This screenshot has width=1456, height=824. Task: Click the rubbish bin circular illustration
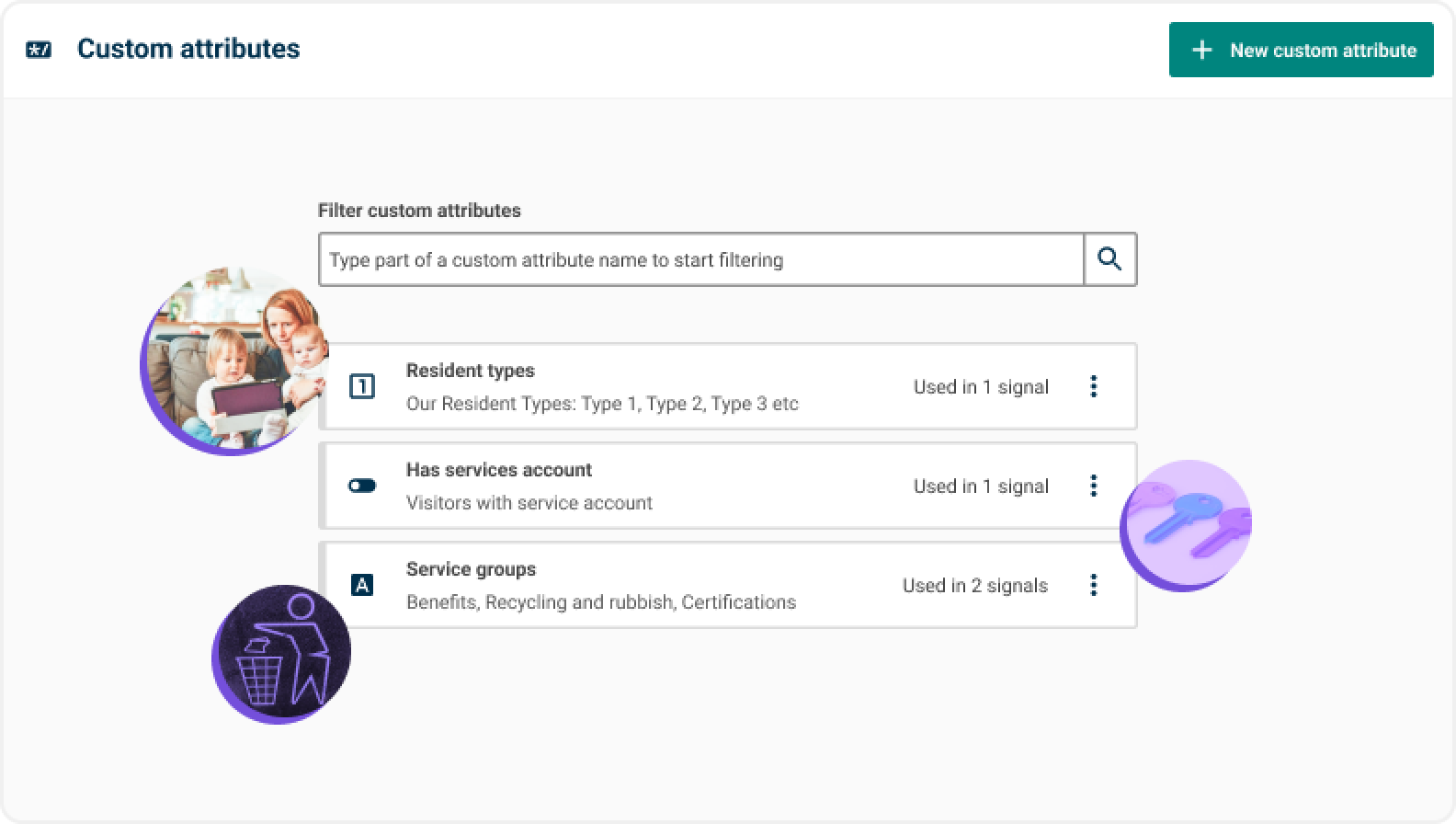click(x=281, y=654)
